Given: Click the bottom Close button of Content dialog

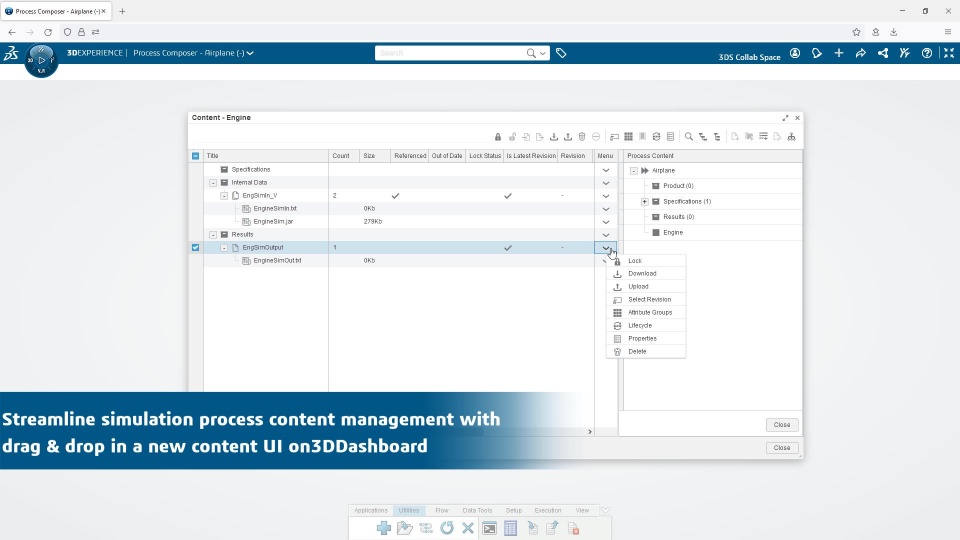Looking at the screenshot, I should [x=782, y=448].
